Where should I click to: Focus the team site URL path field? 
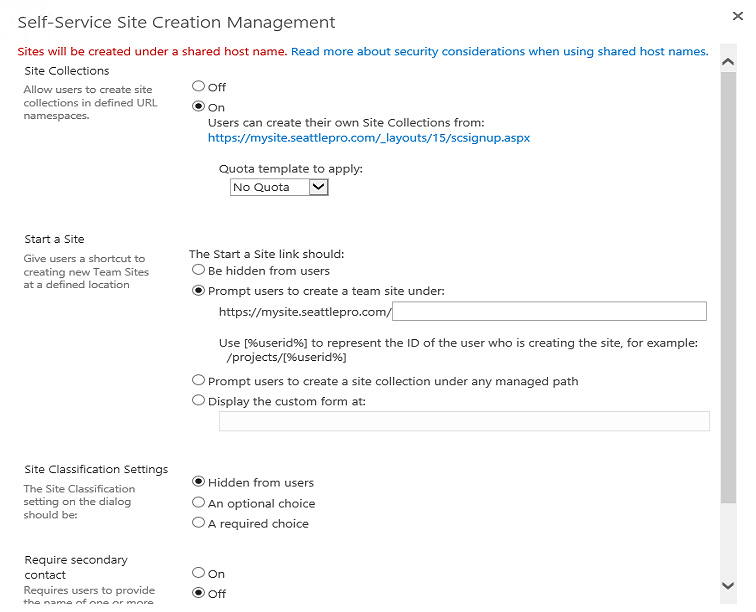coord(550,311)
